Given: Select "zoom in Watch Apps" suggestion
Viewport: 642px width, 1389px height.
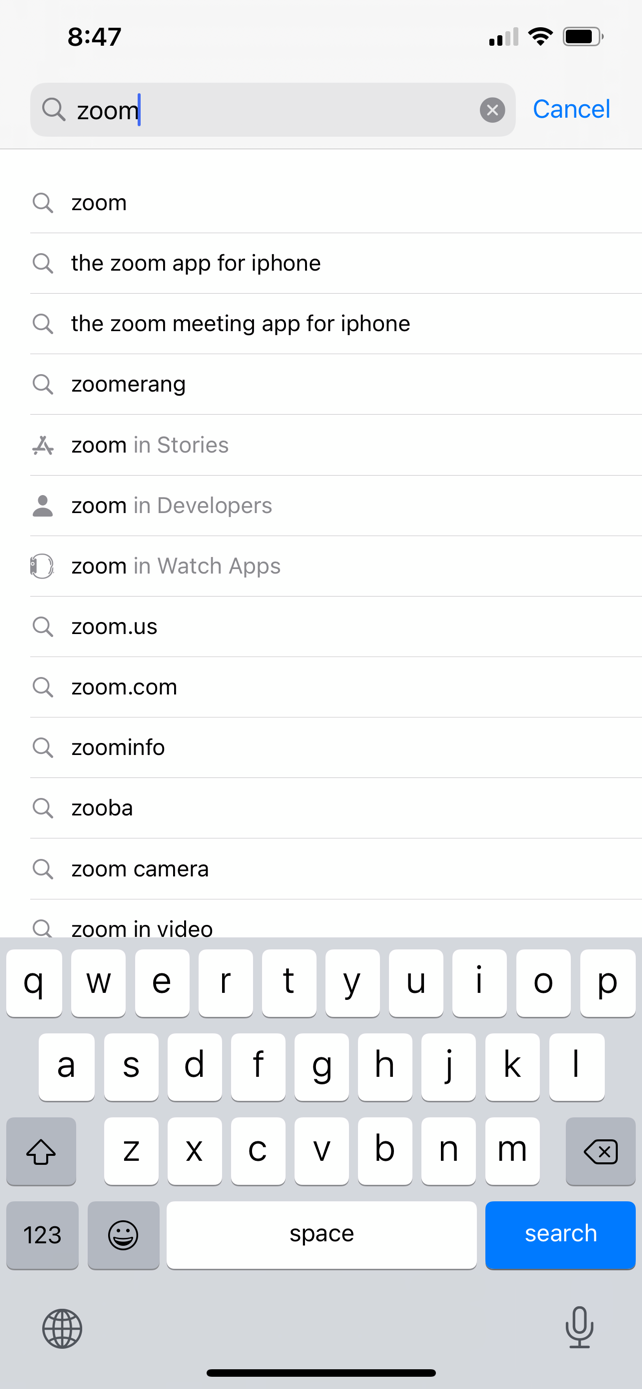Looking at the screenshot, I should 176,566.
